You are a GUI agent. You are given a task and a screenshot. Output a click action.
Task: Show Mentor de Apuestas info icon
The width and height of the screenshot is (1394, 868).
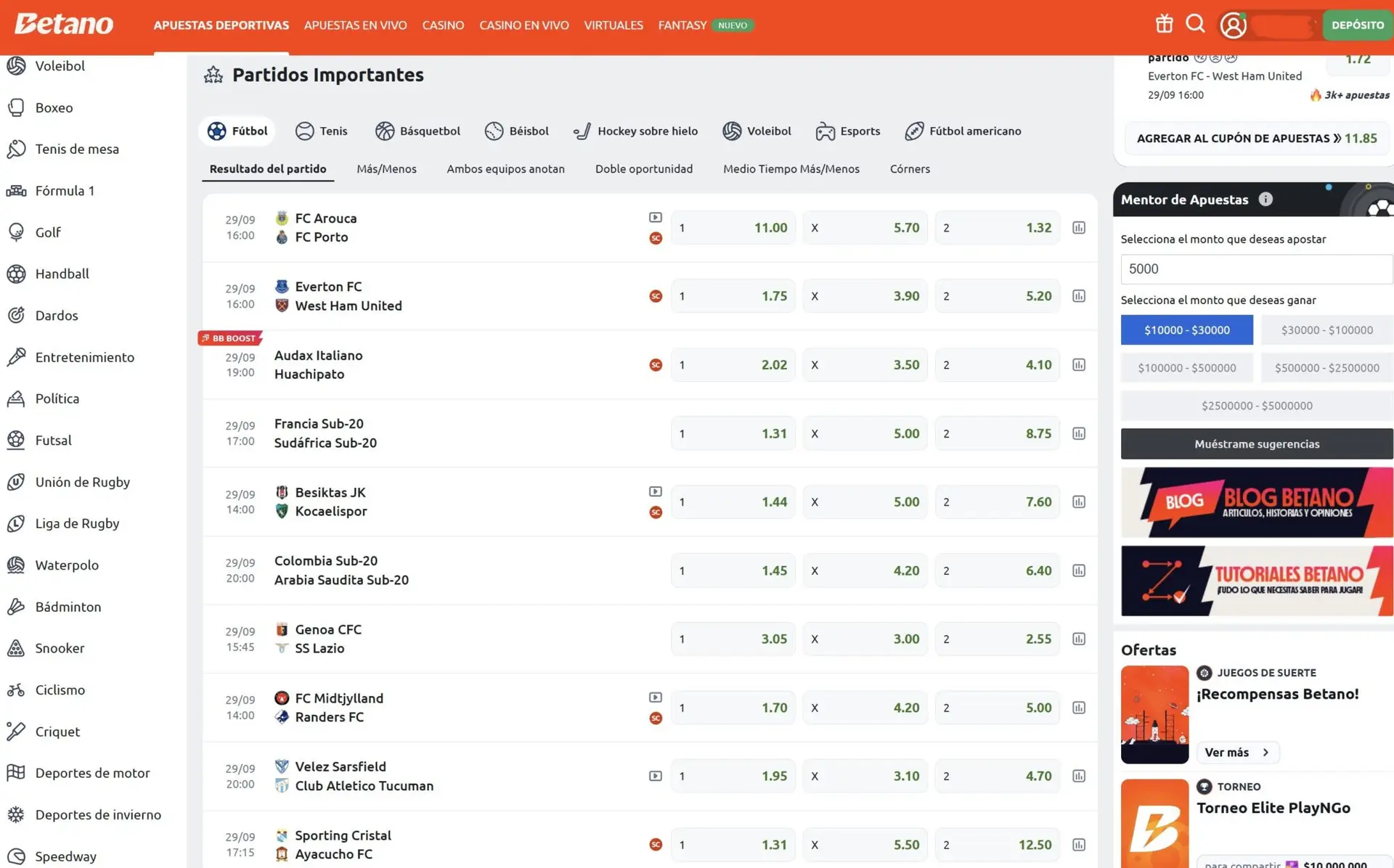coord(1265,200)
